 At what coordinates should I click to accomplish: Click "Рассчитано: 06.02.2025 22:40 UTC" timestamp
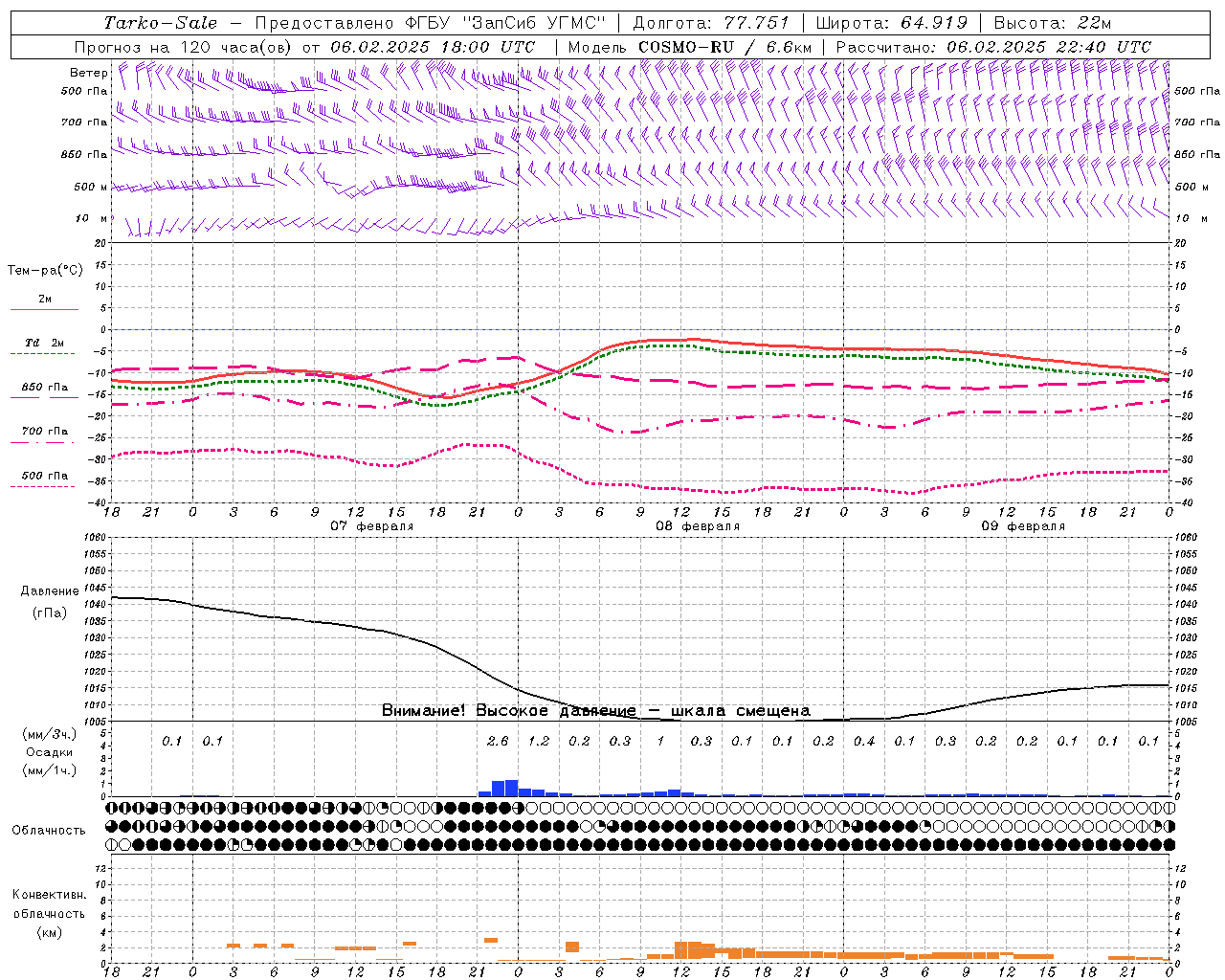pos(993,47)
